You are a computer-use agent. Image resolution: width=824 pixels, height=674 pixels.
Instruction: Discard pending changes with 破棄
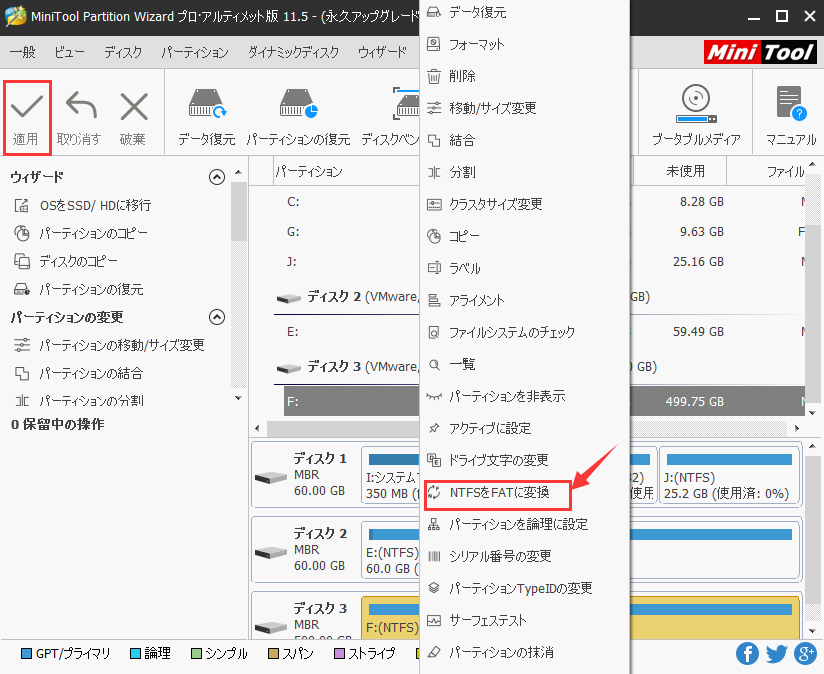point(133,118)
